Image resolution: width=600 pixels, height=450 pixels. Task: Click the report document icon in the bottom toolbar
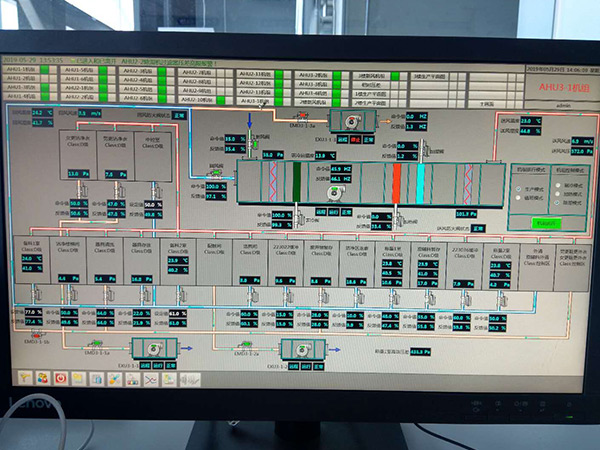pos(169,380)
